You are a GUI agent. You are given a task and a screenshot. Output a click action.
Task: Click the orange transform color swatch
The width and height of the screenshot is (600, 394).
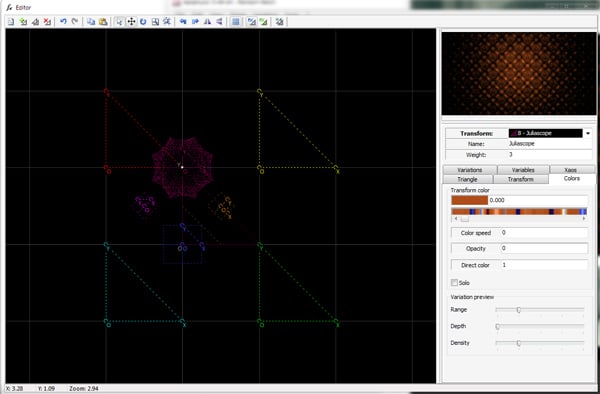(470, 200)
